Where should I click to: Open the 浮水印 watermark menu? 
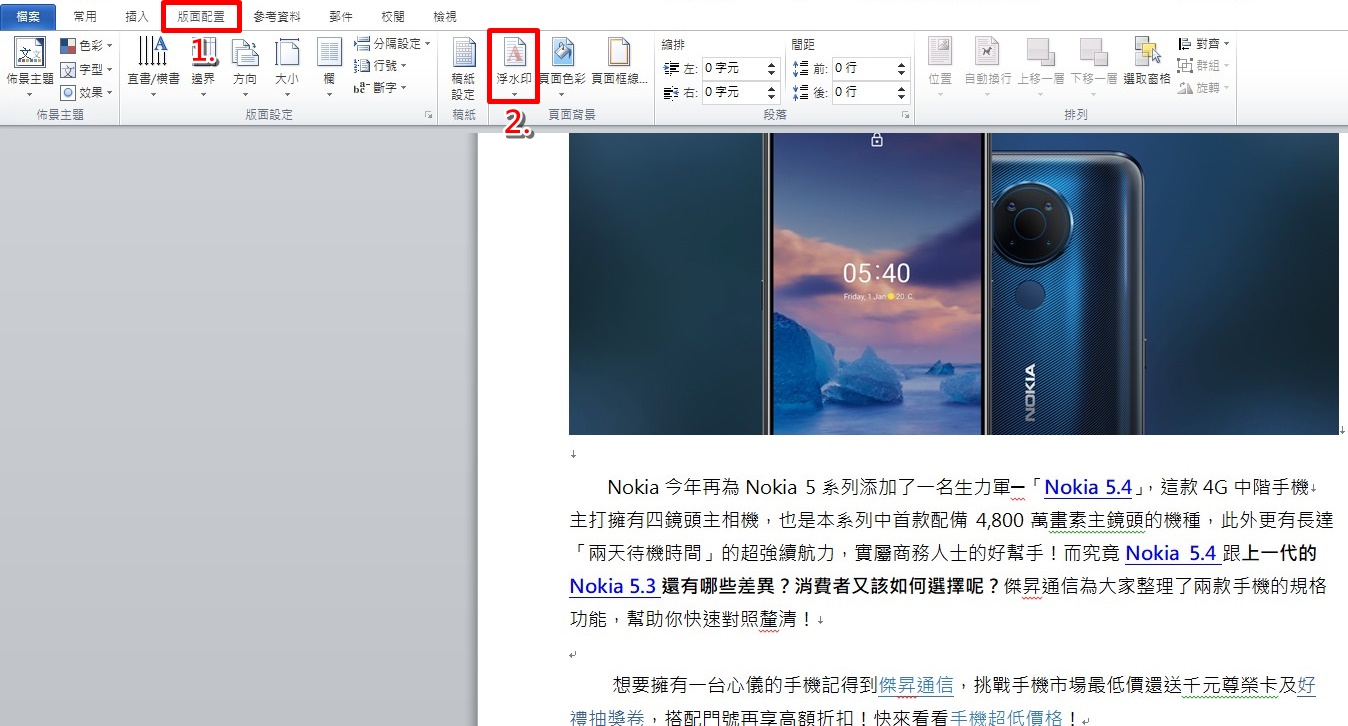(x=514, y=68)
